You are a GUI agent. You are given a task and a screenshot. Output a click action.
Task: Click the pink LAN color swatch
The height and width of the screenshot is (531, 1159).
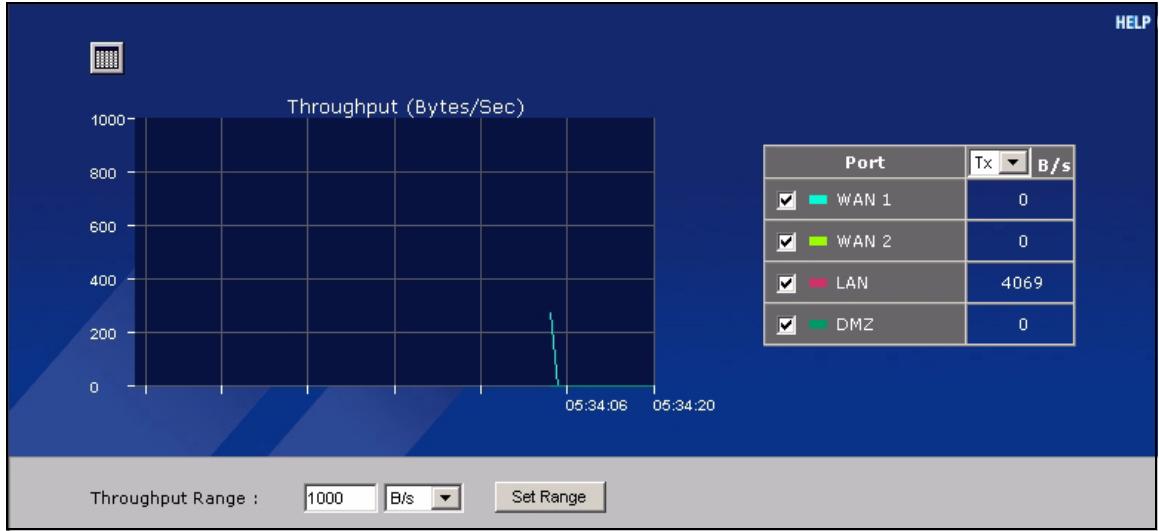click(817, 283)
